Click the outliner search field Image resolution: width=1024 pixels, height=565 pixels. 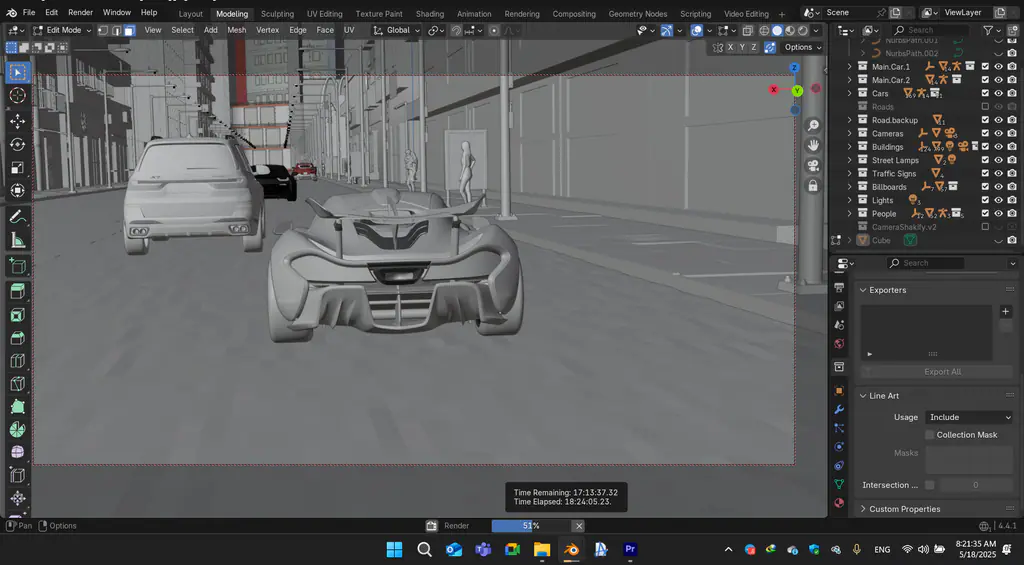click(x=933, y=30)
